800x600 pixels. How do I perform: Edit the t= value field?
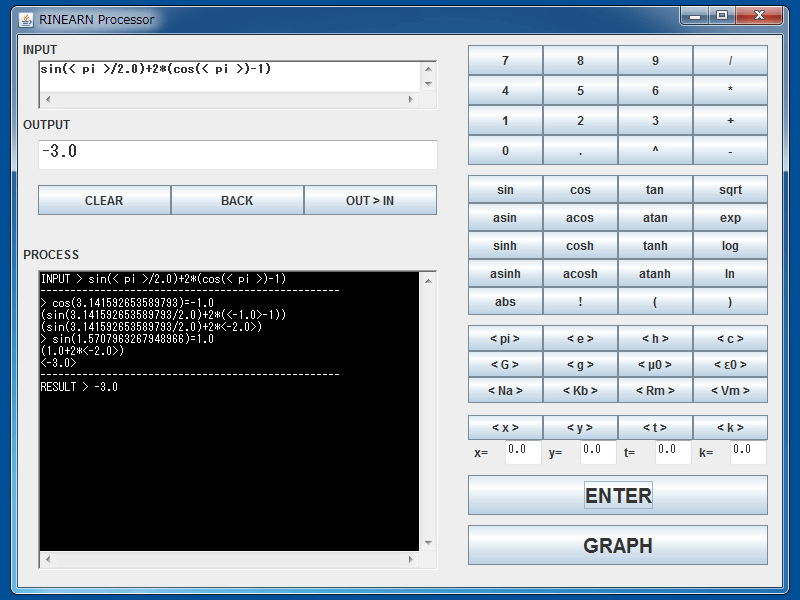(x=673, y=453)
